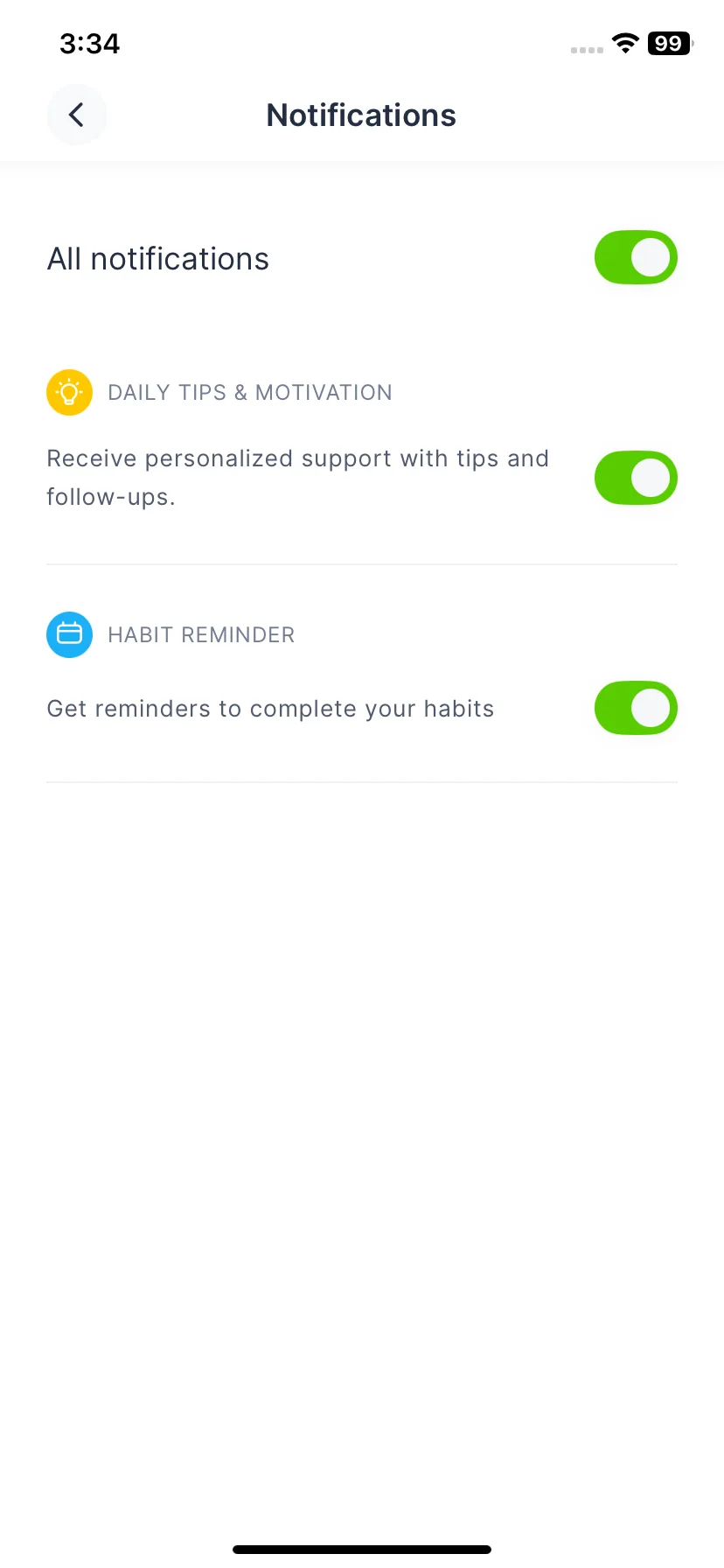Tap the Get reminders to complete habits text

click(270, 709)
